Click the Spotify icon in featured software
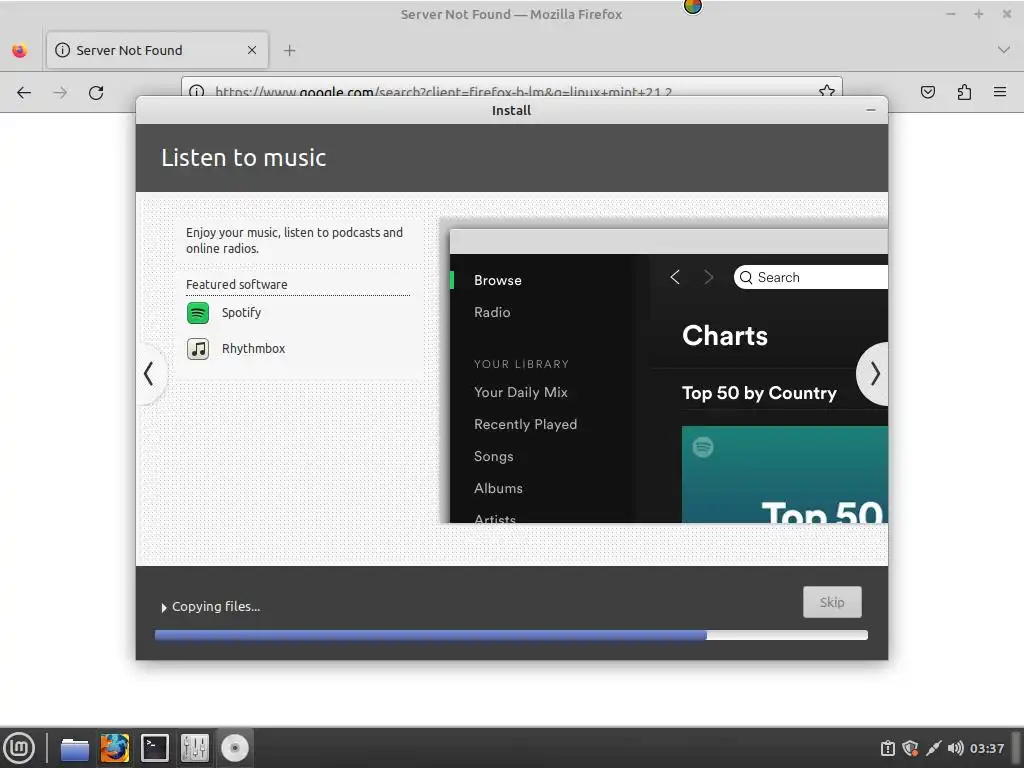Screen dimensions: 1024x768 (198, 313)
